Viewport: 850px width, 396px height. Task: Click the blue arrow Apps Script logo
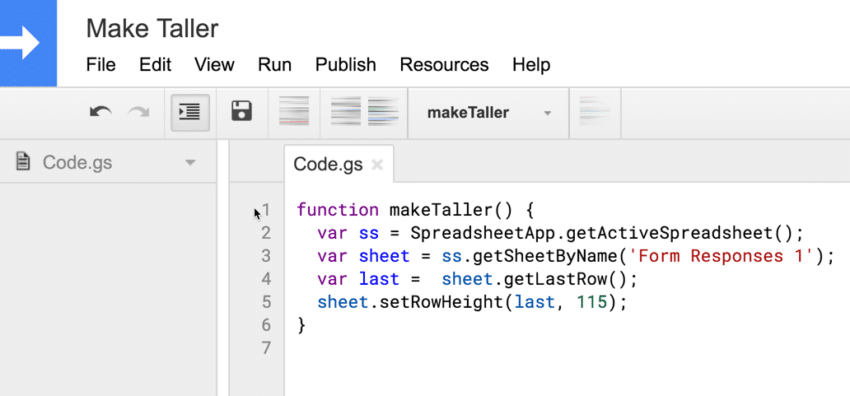click(27, 43)
